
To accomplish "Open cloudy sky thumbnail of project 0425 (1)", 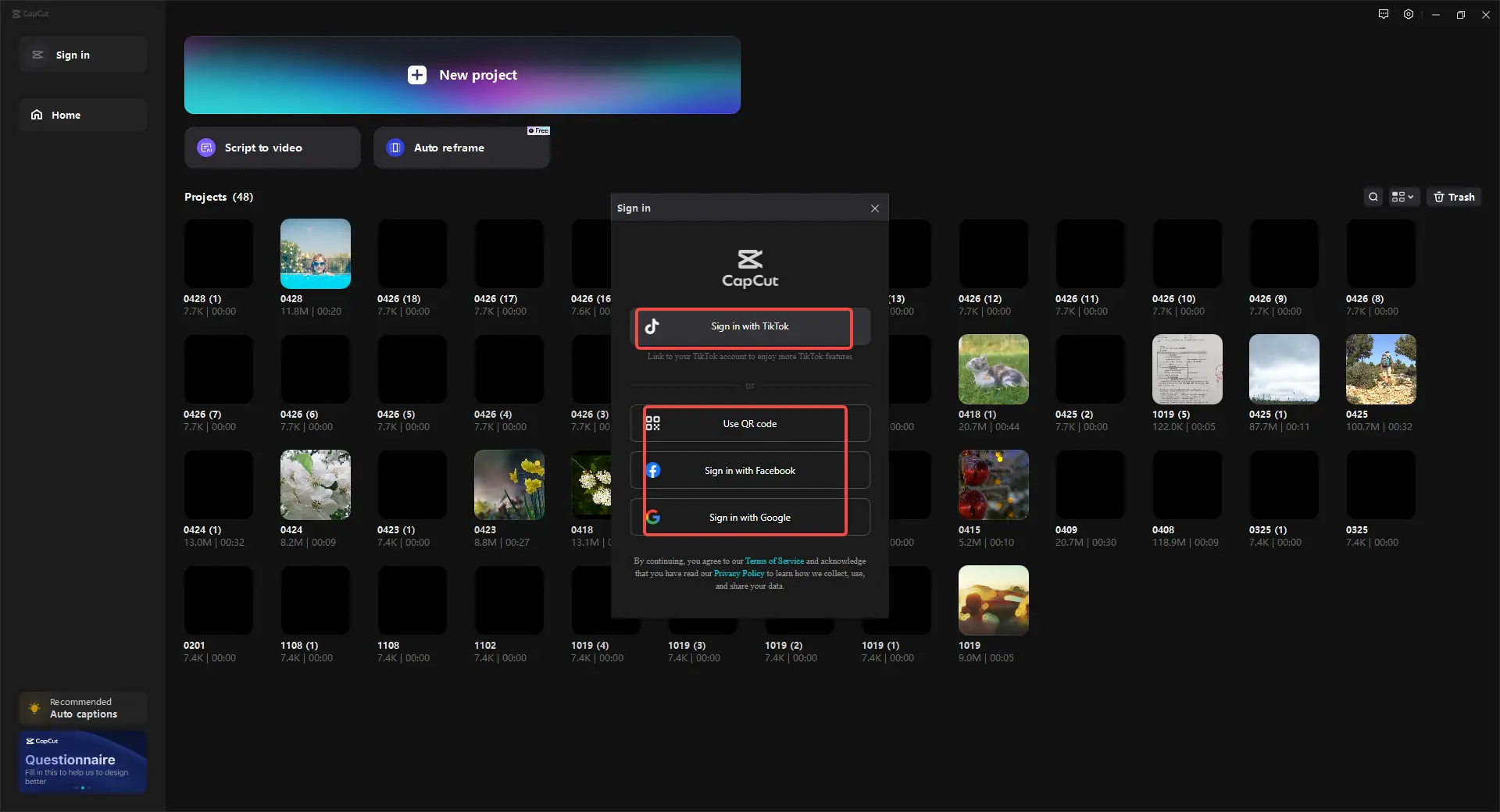I will point(1284,369).
